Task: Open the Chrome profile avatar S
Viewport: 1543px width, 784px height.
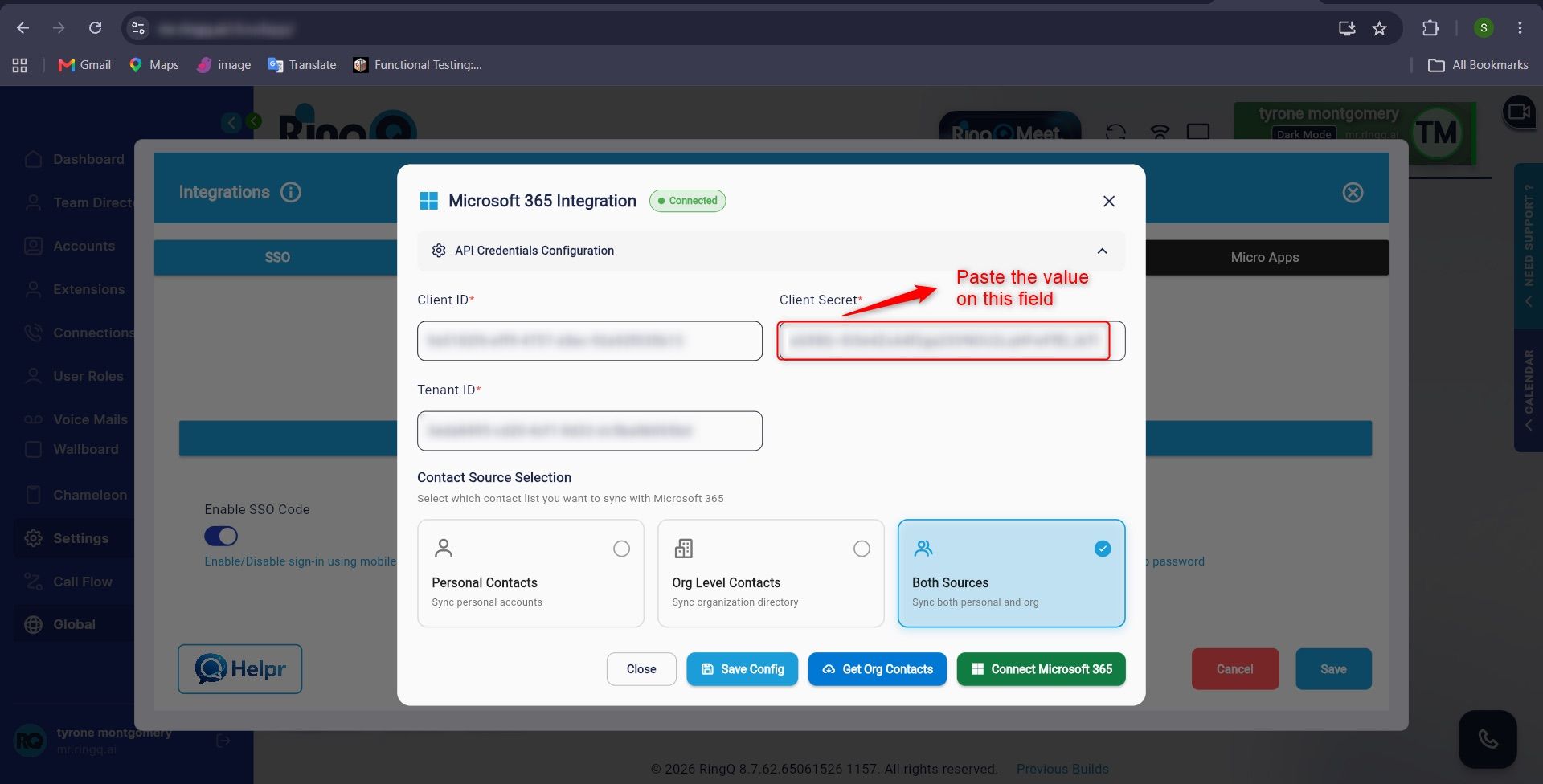Action: coord(1484,28)
